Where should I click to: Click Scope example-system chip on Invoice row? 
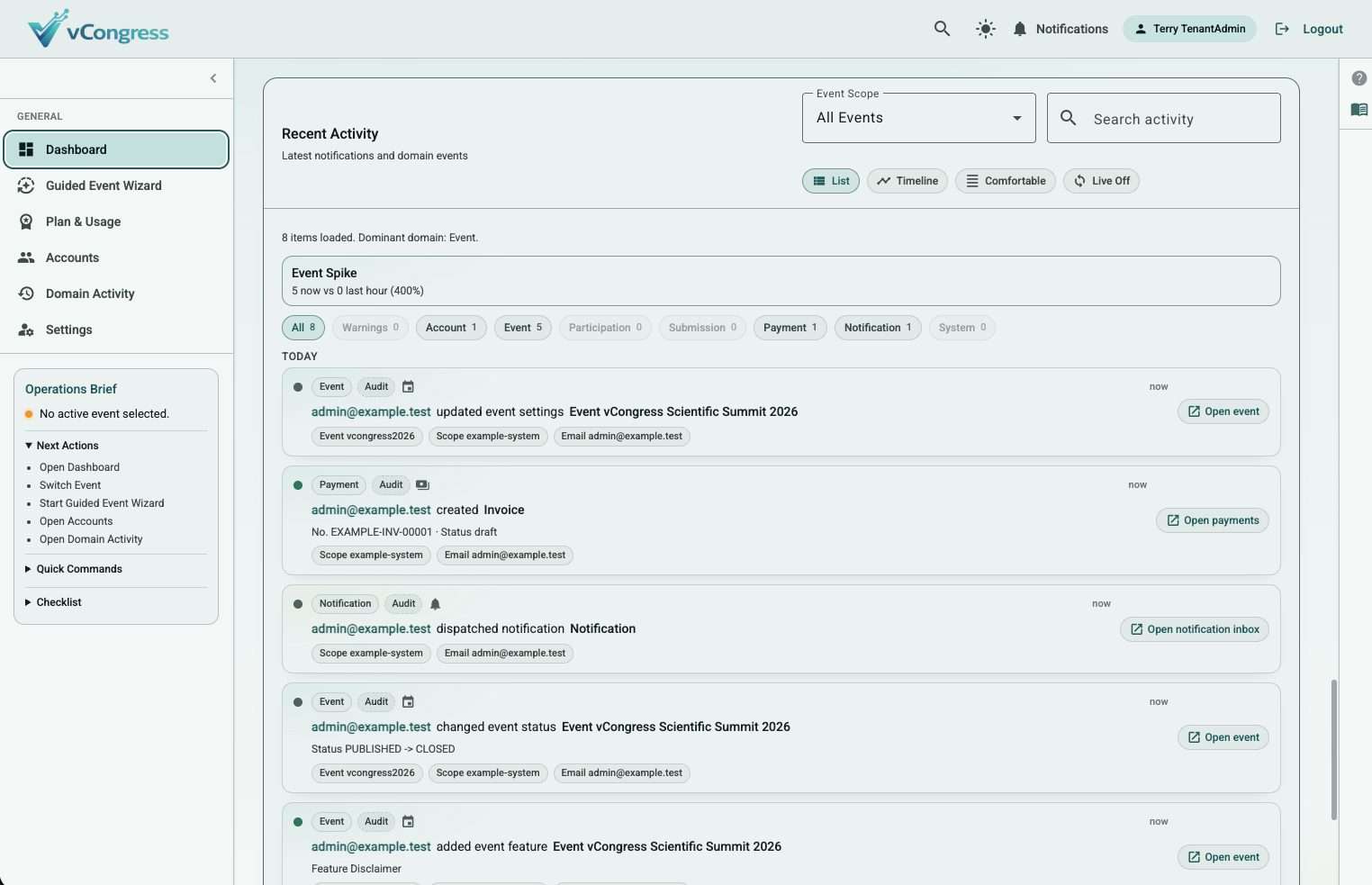[x=371, y=555]
